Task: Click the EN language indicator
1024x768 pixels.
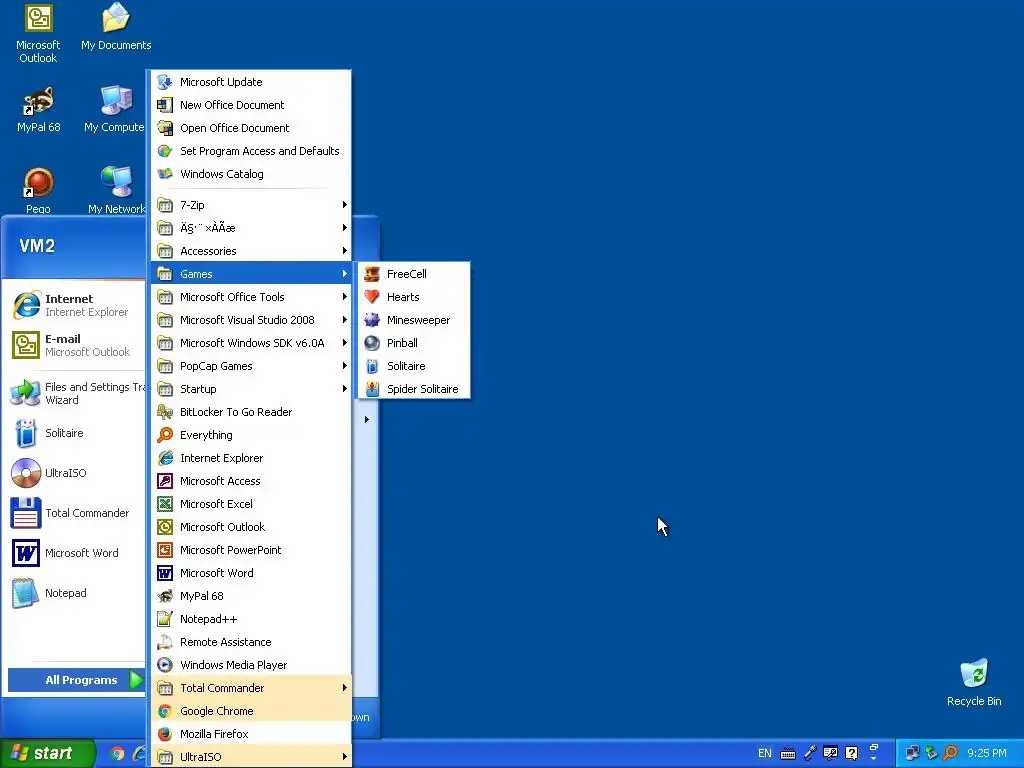Action: click(765, 753)
